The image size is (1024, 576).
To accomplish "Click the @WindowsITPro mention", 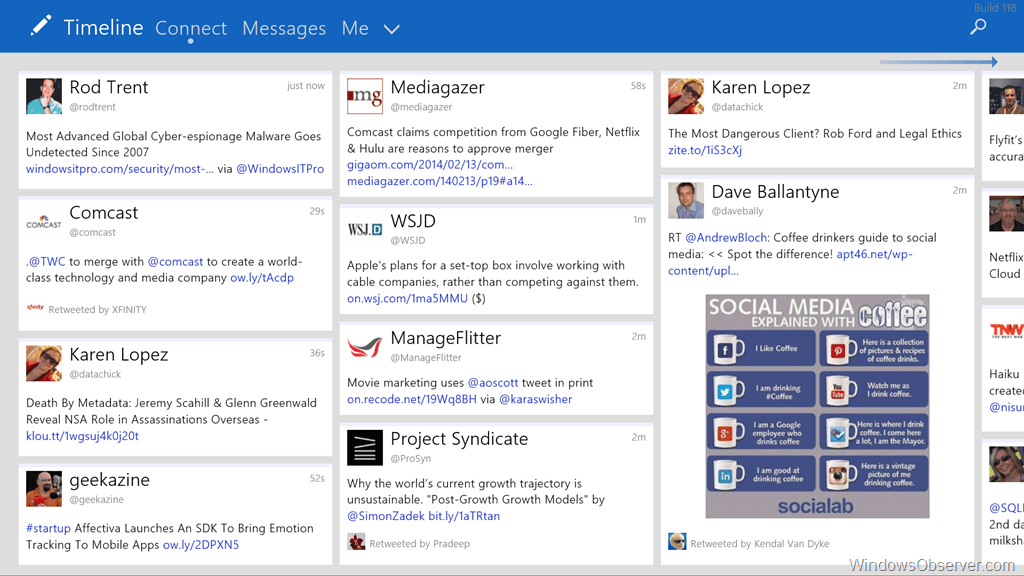I will (280, 168).
